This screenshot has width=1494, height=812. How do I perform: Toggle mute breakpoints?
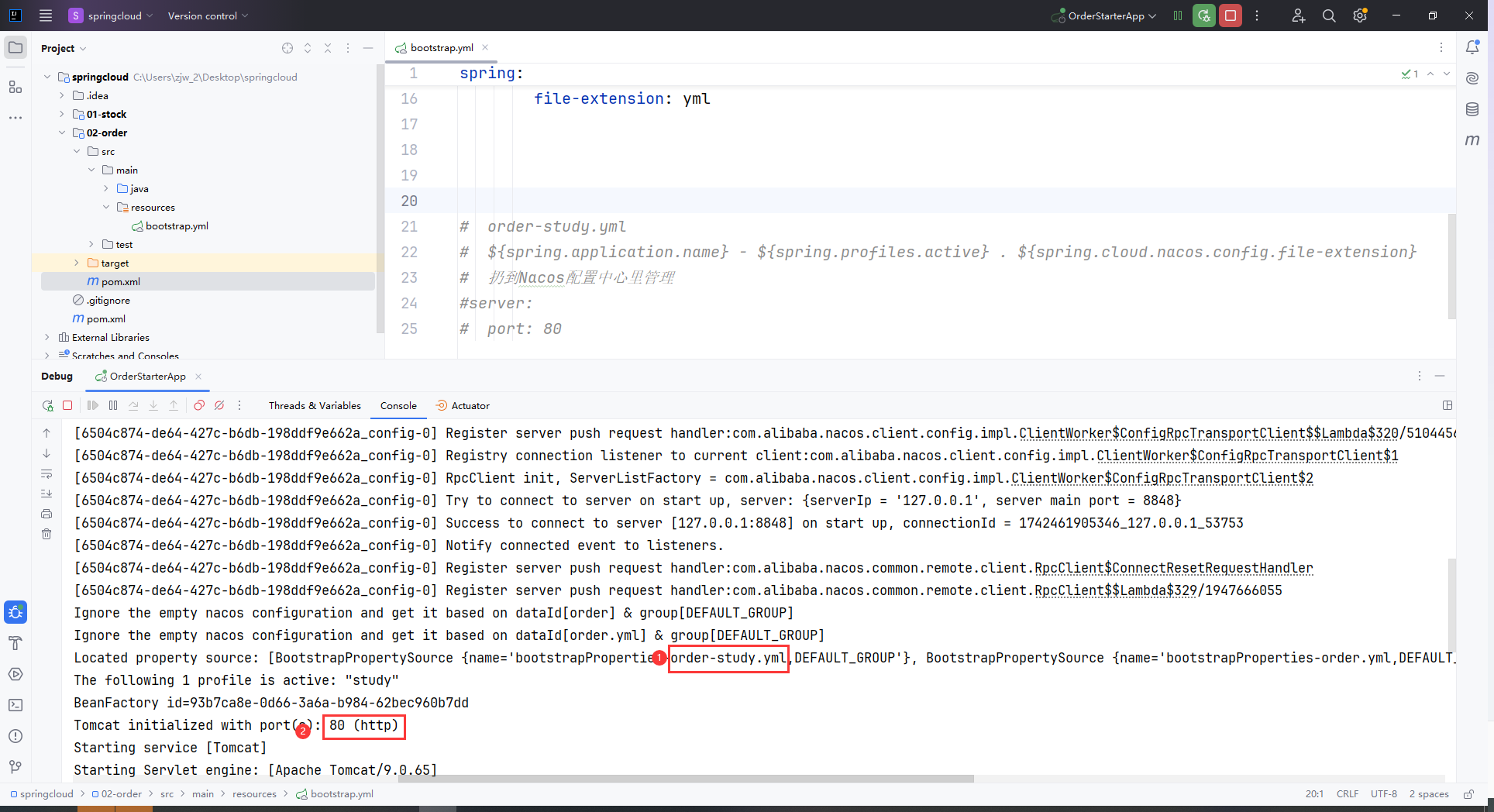[x=219, y=405]
